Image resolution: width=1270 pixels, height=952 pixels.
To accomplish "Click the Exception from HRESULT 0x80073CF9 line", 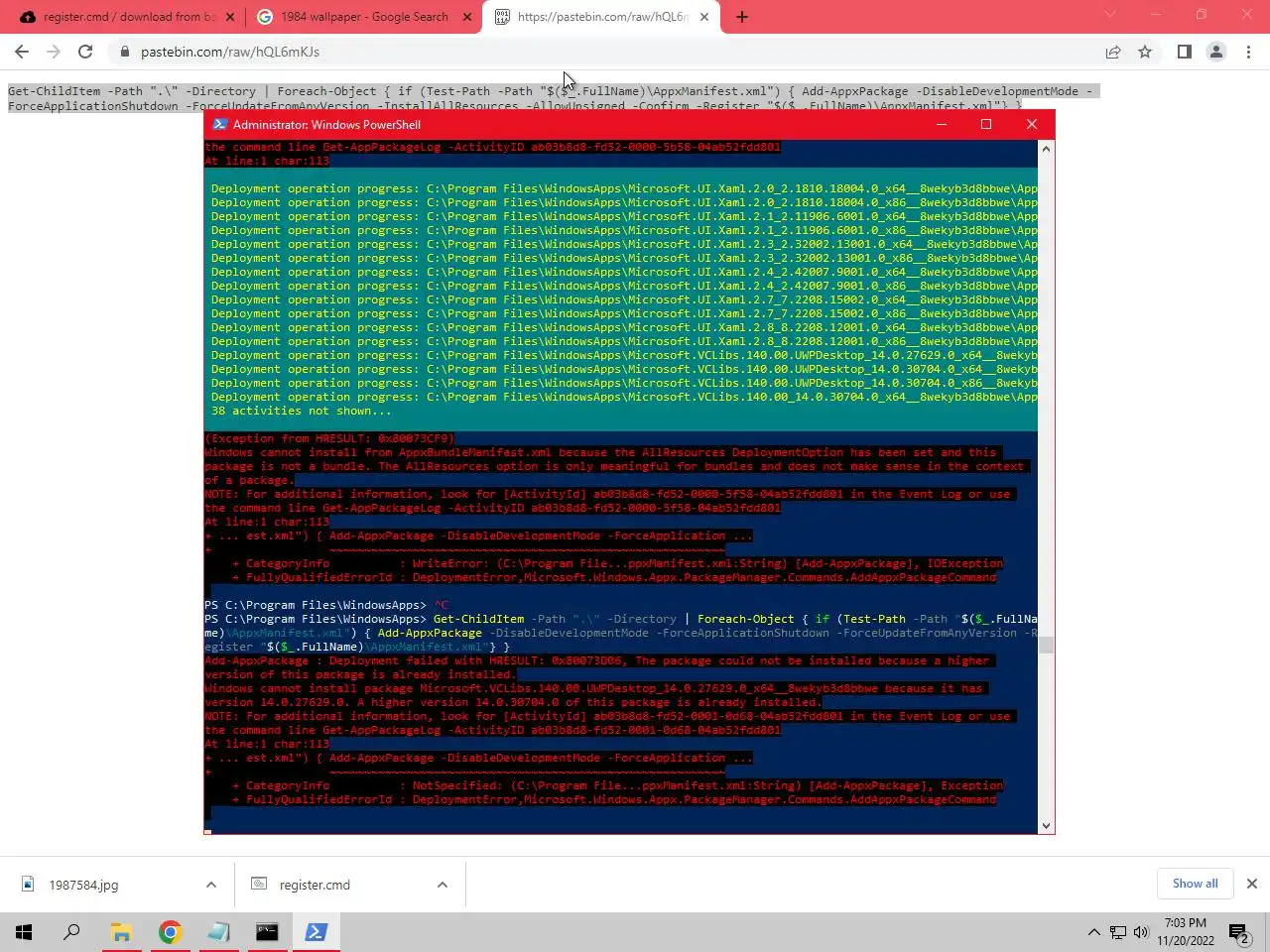I will (x=329, y=438).
